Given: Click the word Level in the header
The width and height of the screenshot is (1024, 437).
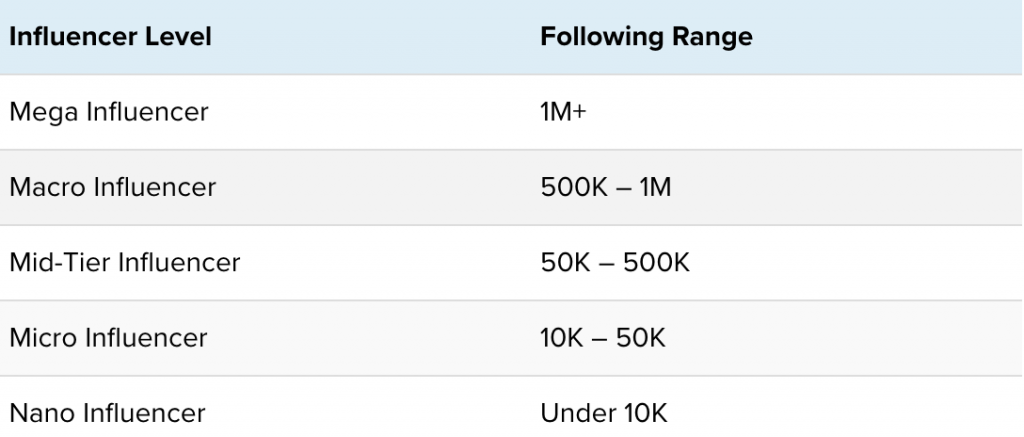Looking at the screenshot, I should tap(180, 37).
